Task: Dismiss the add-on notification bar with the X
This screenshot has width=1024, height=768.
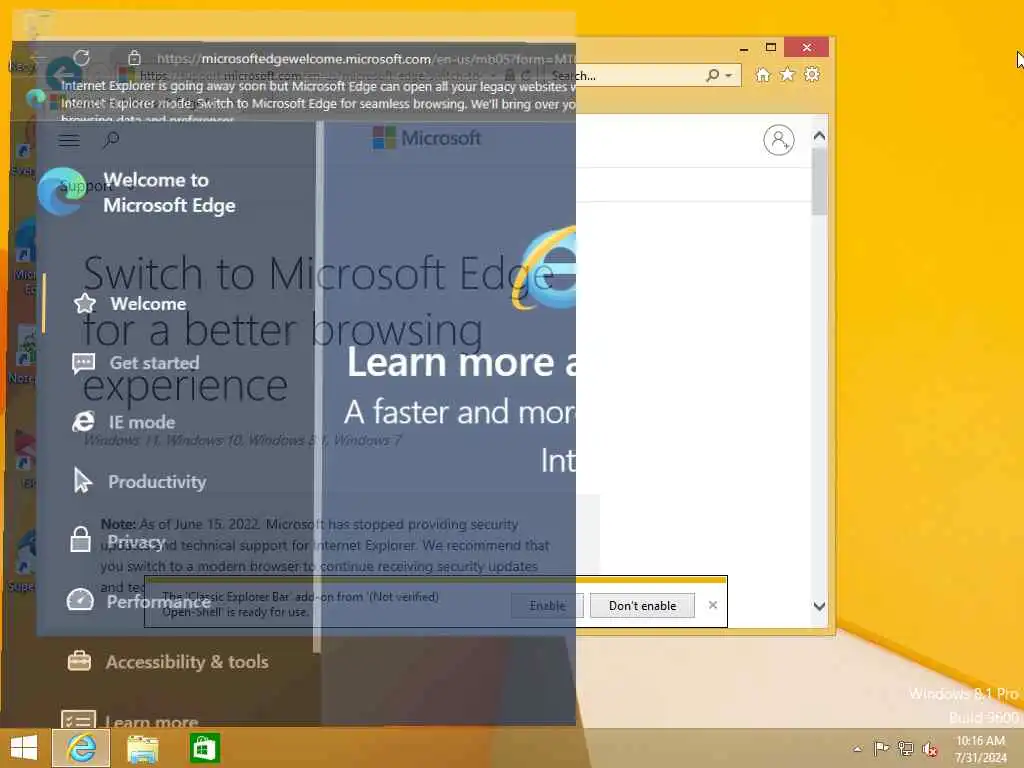Action: tap(712, 605)
